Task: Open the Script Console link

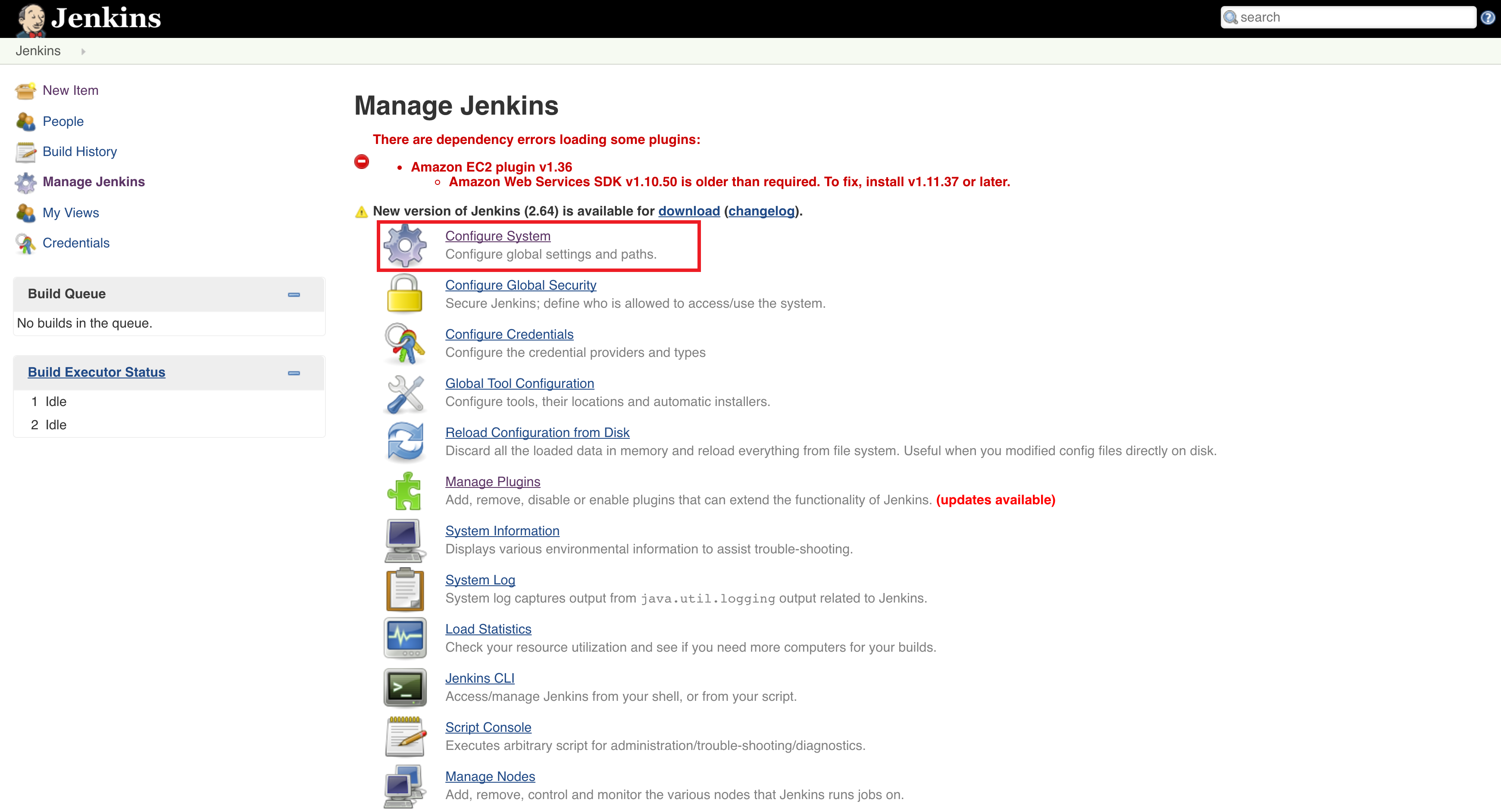Action: [488, 727]
